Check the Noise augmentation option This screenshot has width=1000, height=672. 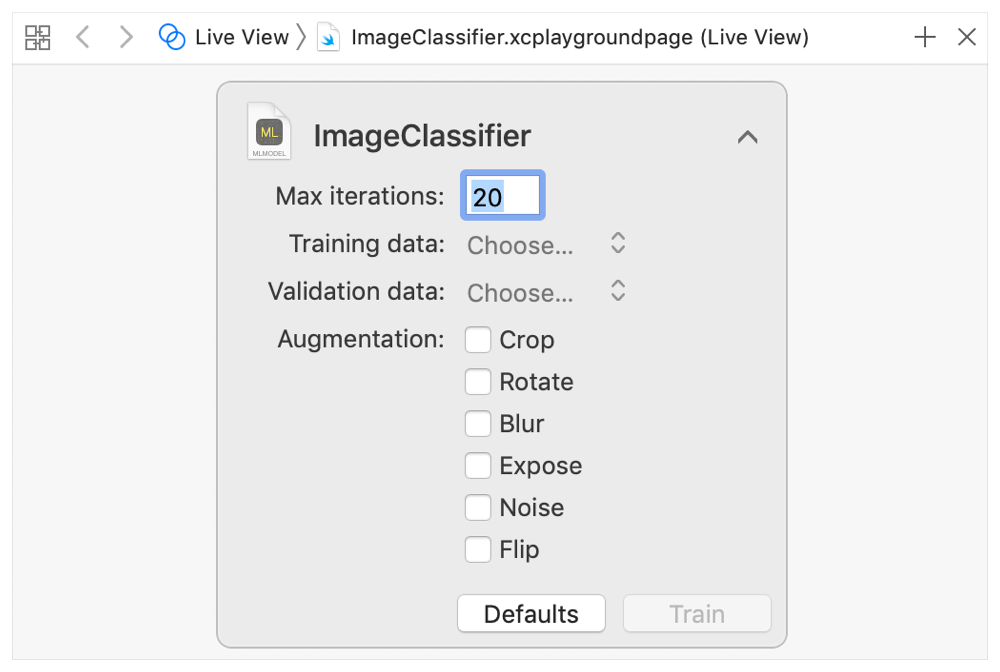point(478,507)
